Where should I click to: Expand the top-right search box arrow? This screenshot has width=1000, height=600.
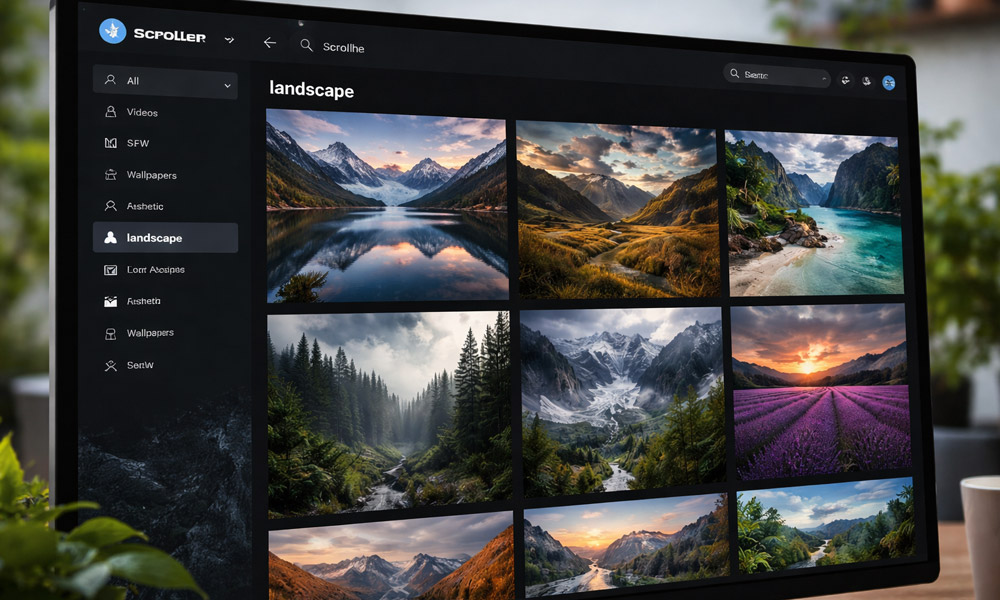(x=823, y=78)
